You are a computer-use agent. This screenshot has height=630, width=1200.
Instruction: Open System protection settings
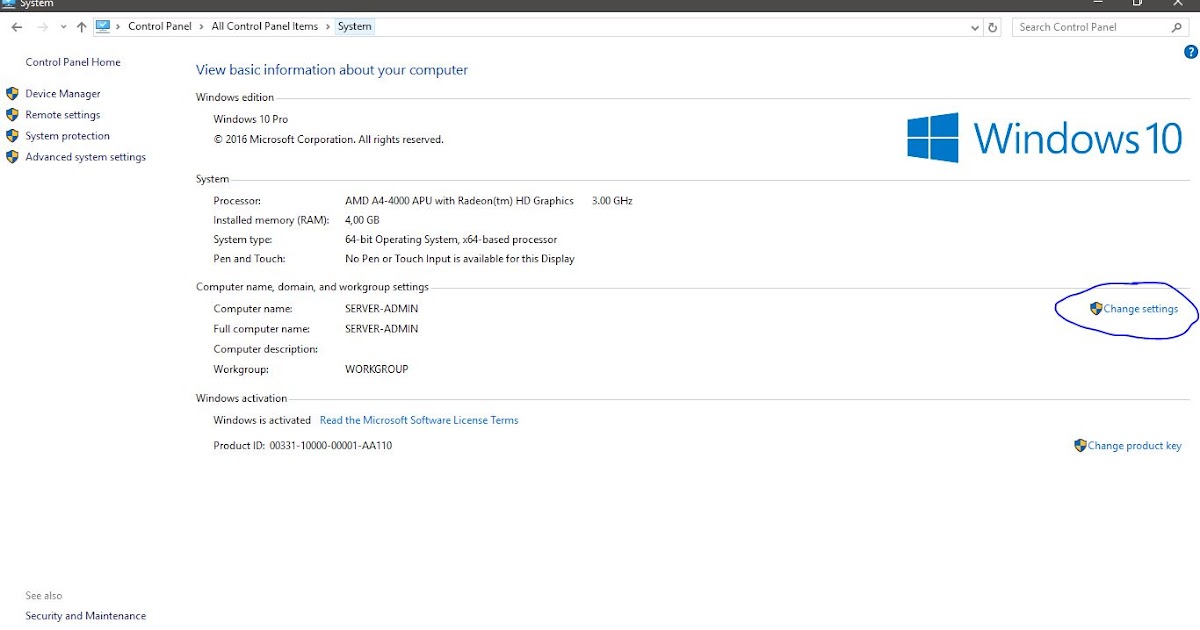67,135
